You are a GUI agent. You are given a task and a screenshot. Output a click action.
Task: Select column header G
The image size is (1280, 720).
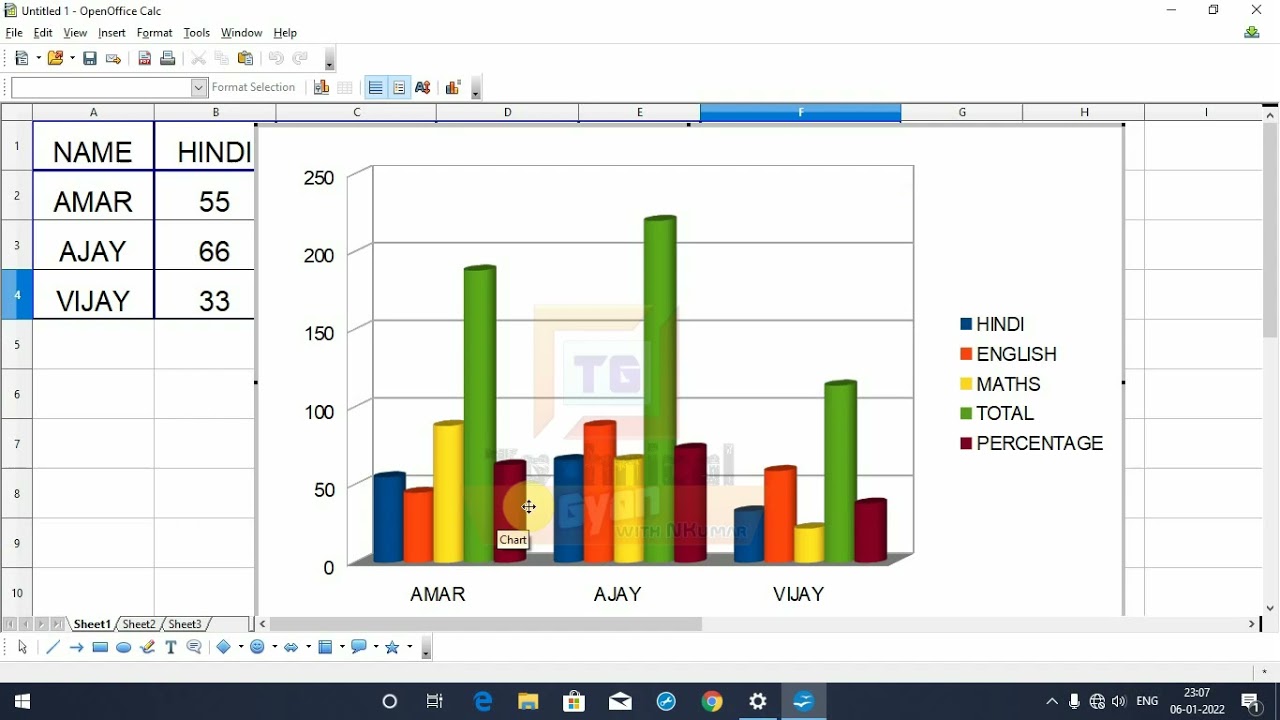[x=962, y=113]
